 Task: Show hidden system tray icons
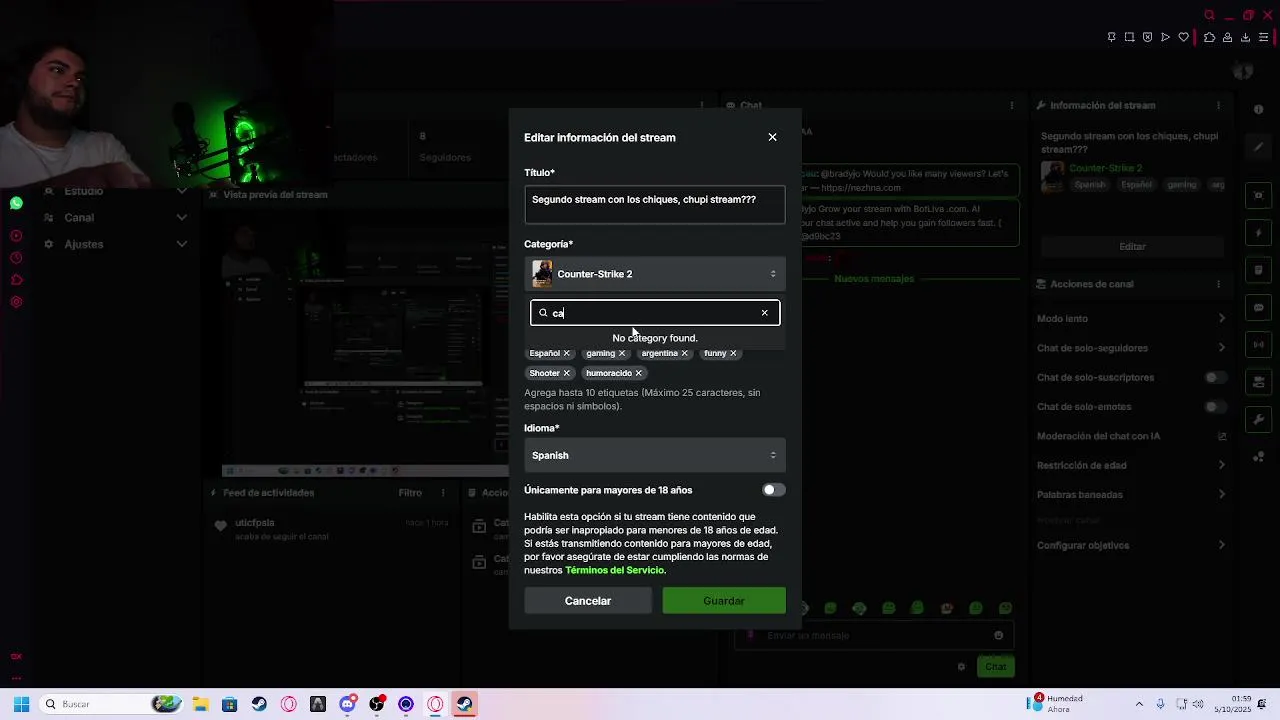pyautogui.click(x=1139, y=704)
